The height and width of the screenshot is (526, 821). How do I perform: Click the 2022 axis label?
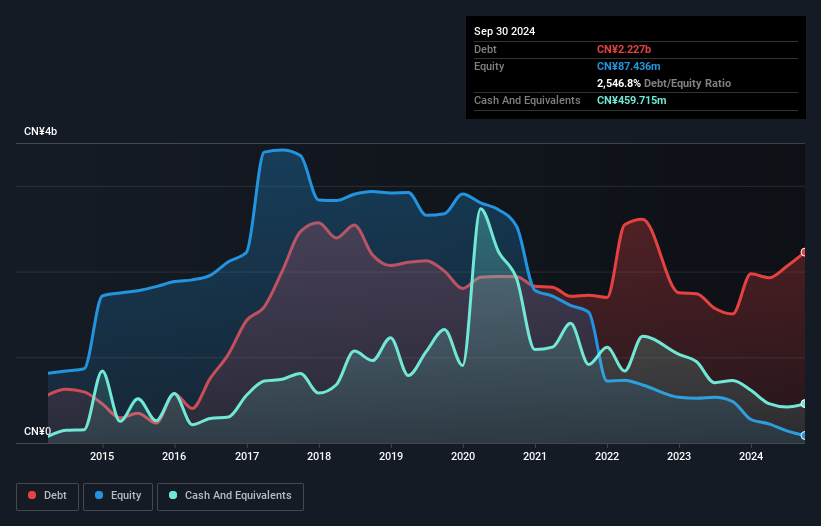(607, 456)
